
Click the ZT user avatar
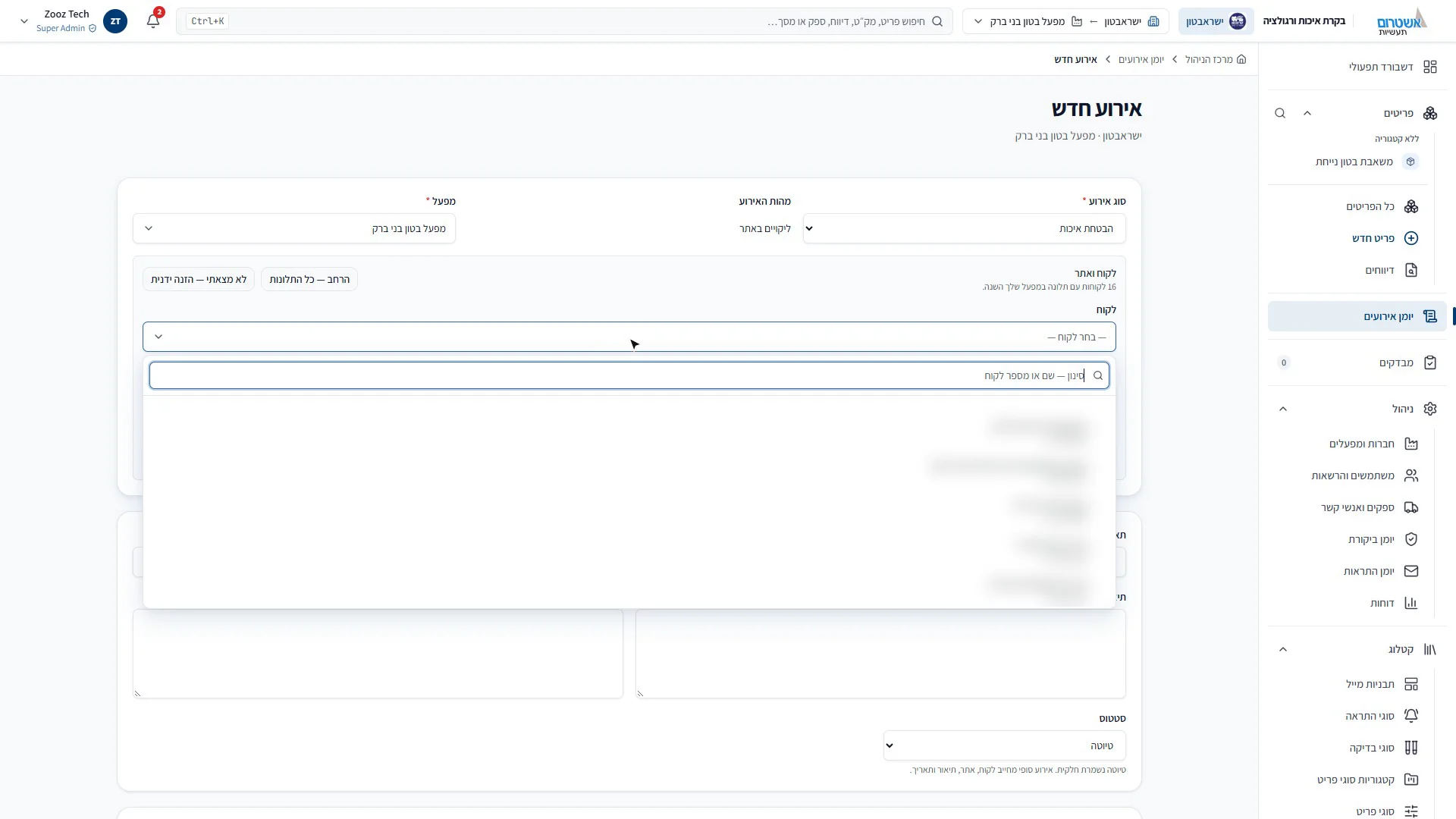(115, 21)
